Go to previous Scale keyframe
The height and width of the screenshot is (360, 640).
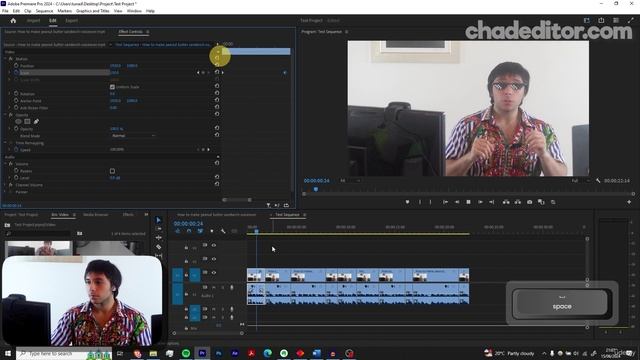(198, 73)
